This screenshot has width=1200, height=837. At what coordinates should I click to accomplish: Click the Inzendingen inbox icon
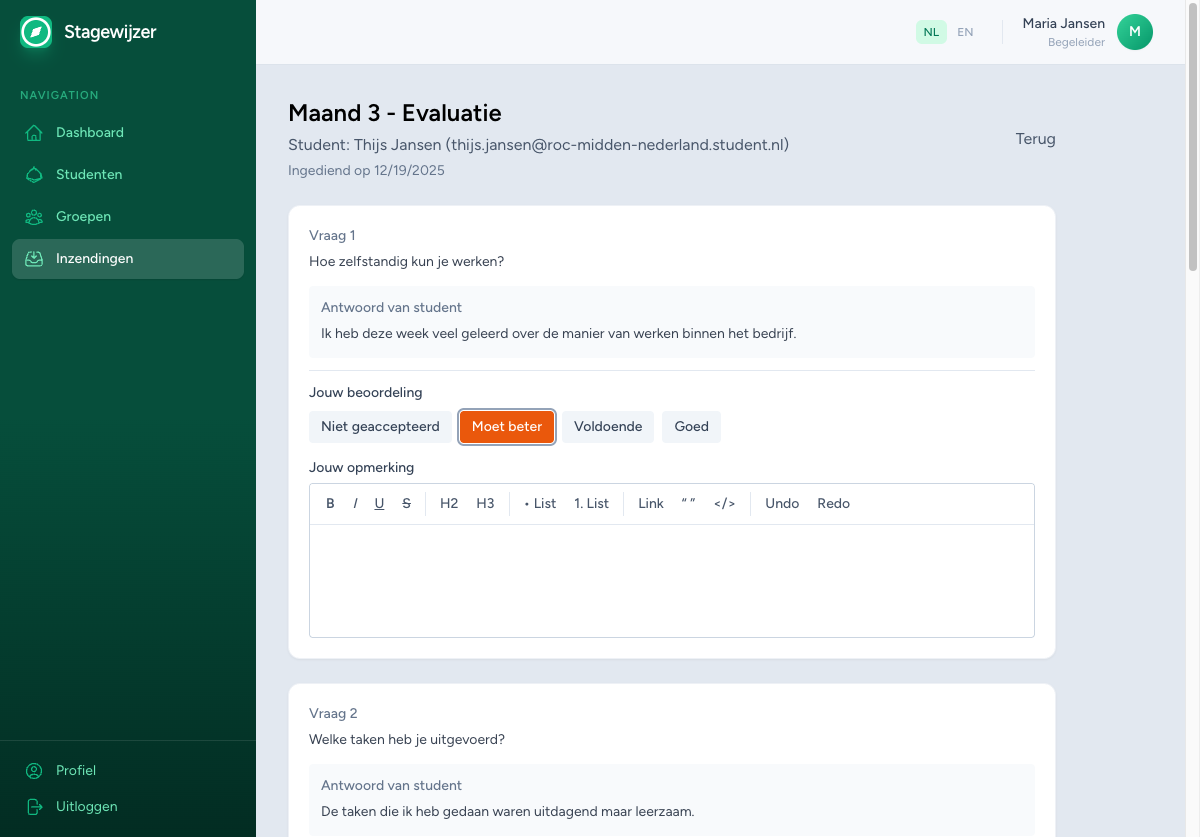pyautogui.click(x=33, y=258)
